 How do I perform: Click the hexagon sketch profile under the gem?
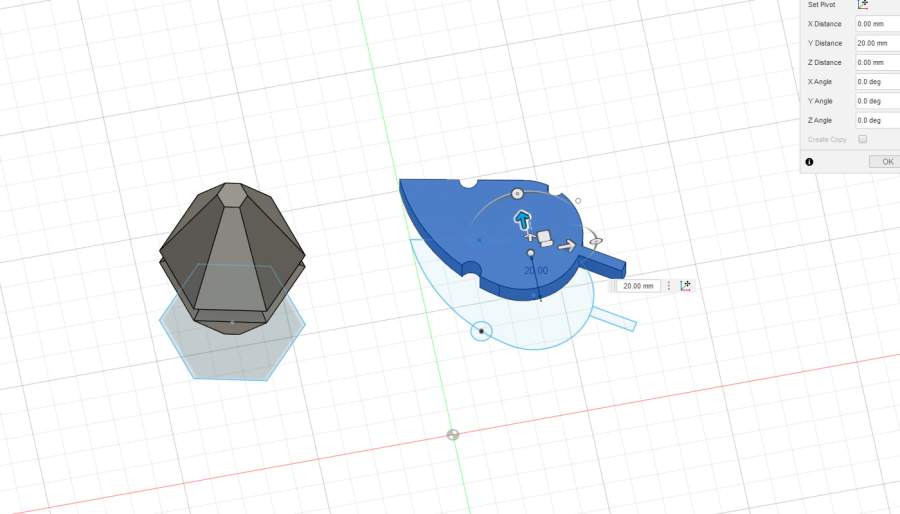click(x=232, y=356)
